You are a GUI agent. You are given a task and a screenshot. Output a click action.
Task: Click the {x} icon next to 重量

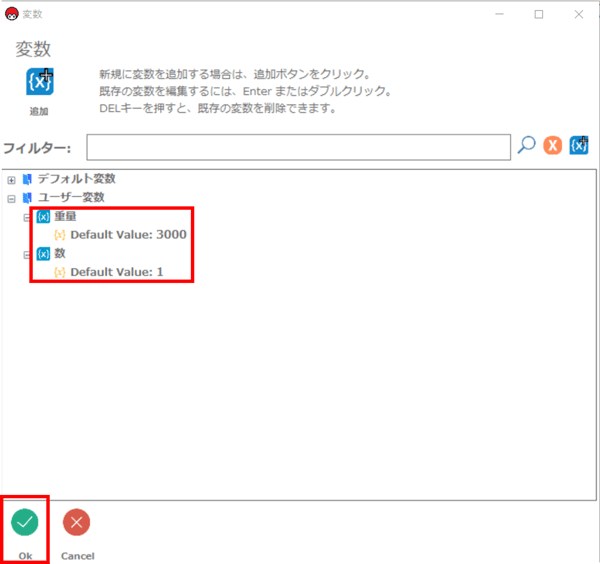(43, 217)
